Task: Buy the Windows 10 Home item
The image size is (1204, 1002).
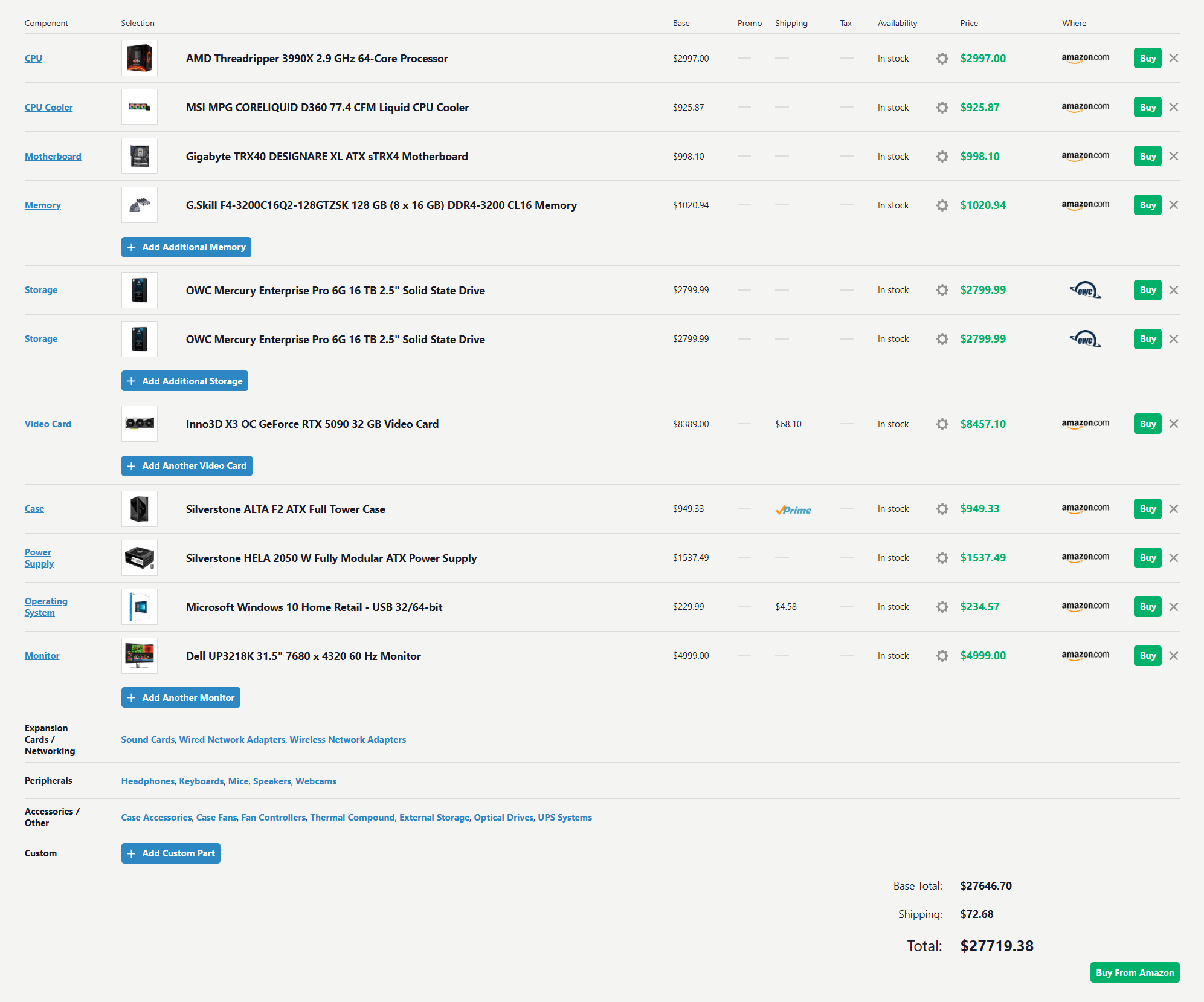Action: [x=1147, y=607]
